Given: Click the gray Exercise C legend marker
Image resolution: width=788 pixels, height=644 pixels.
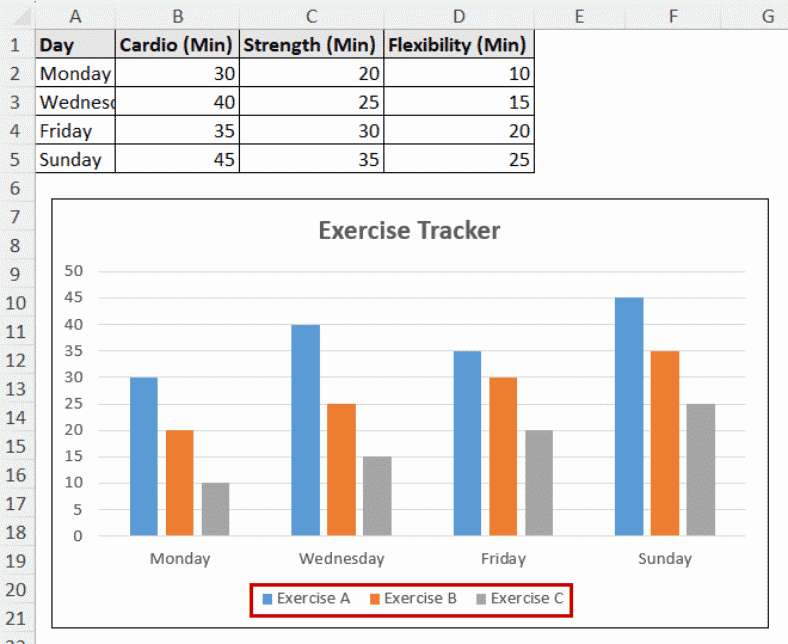Looking at the screenshot, I should 481,599.
